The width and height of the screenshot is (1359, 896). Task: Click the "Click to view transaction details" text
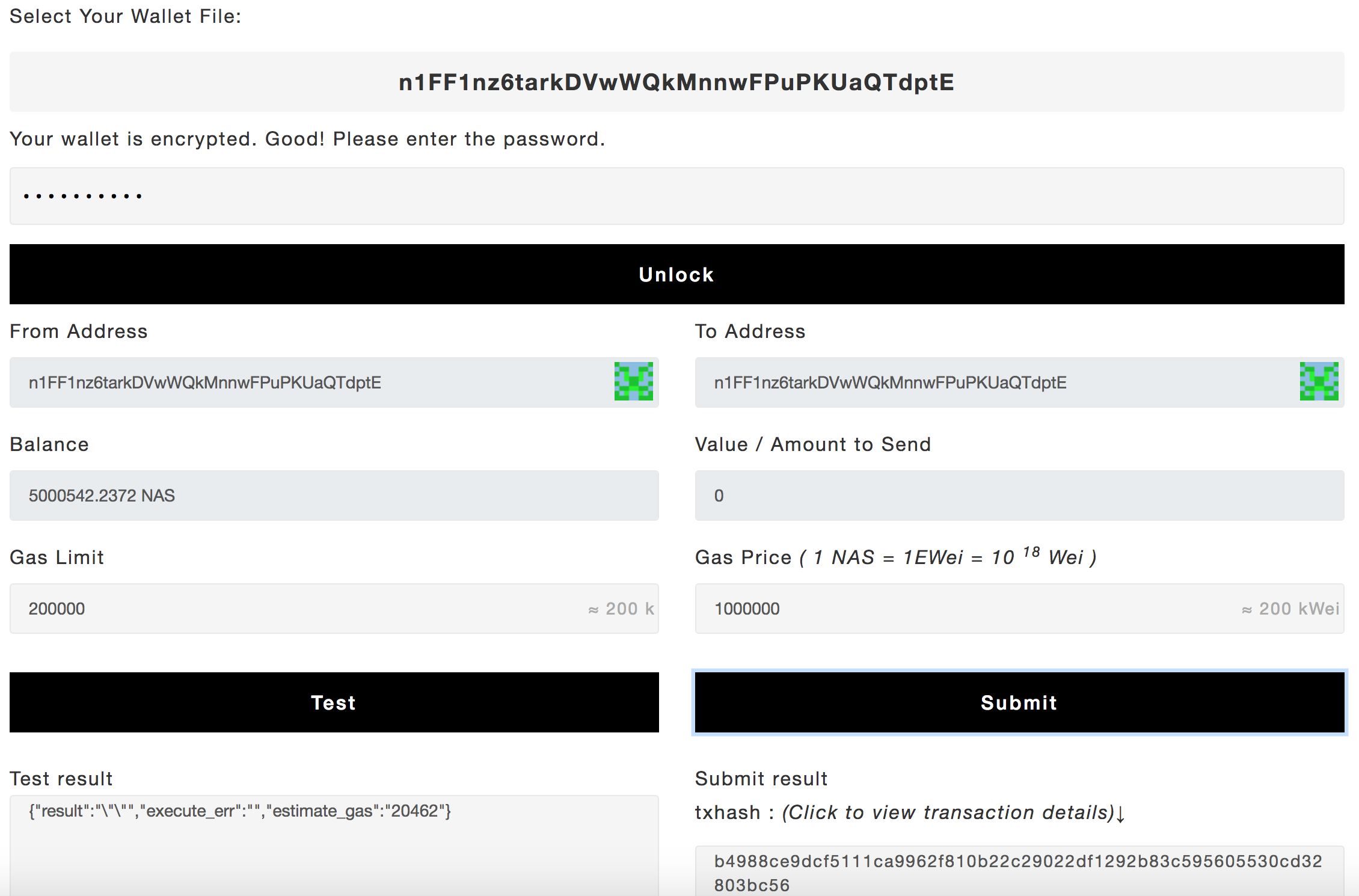point(949,812)
